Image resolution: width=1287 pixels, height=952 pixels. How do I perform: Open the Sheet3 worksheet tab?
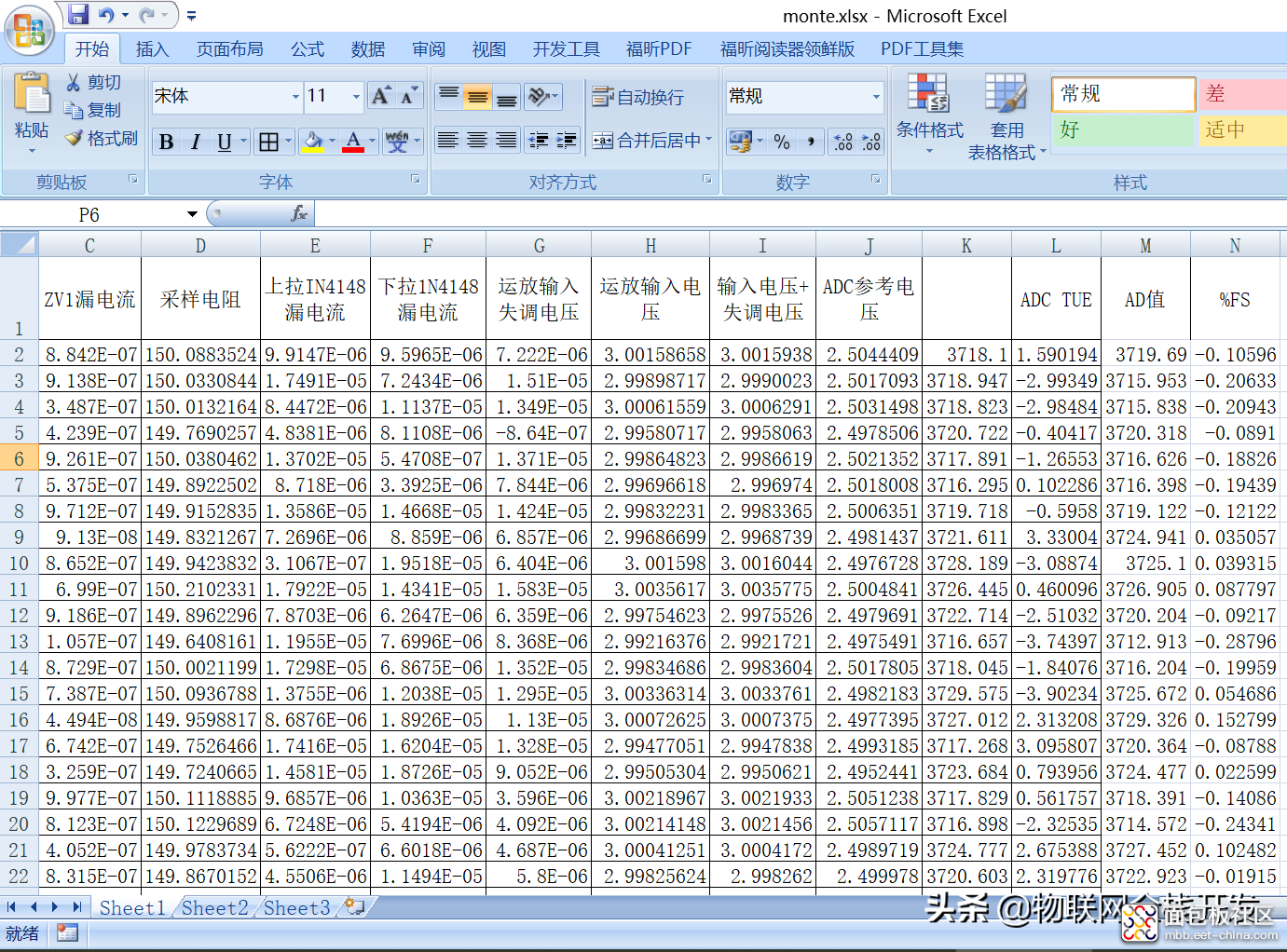point(296,908)
